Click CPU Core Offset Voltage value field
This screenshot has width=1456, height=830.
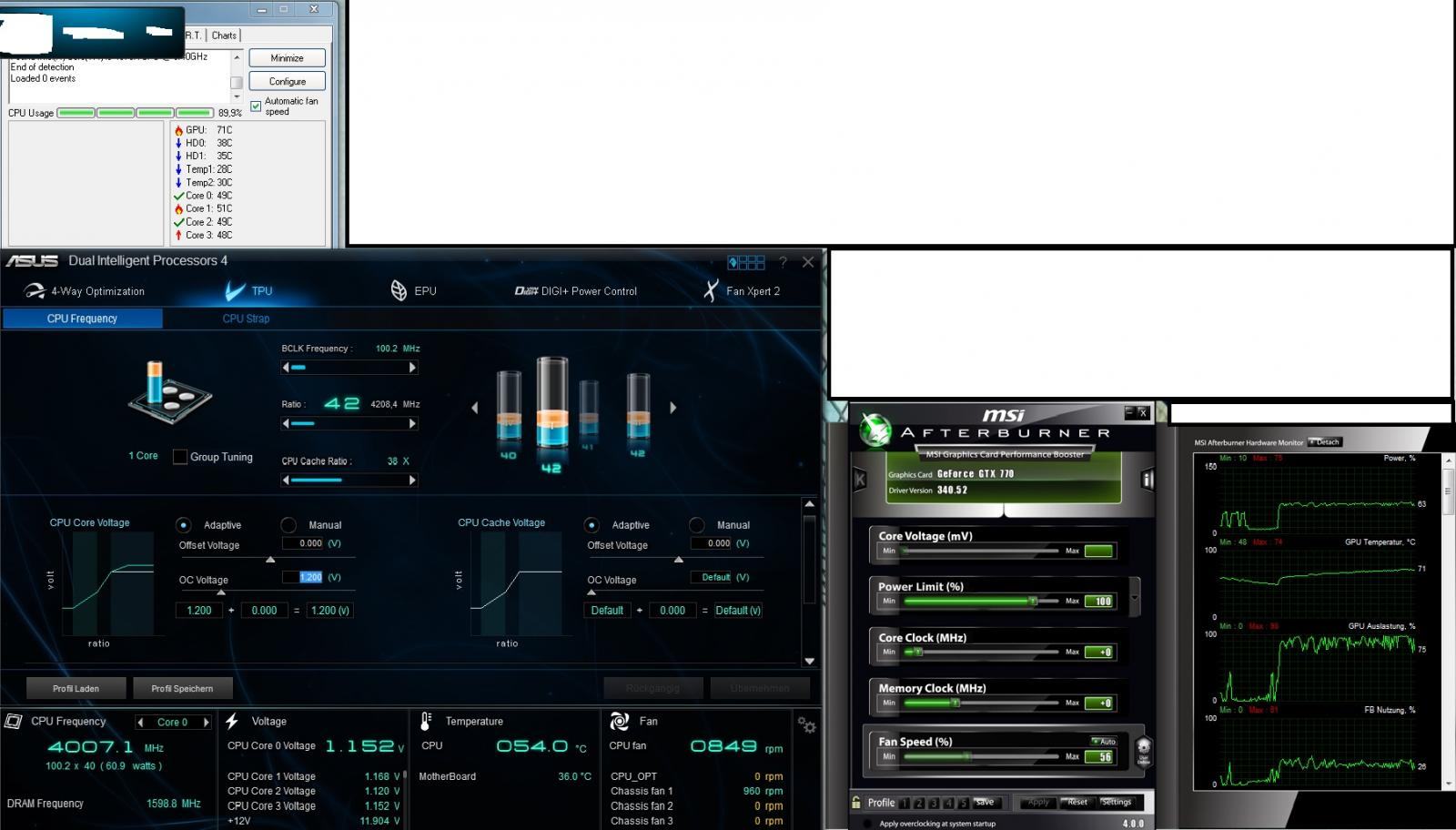pos(303,543)
